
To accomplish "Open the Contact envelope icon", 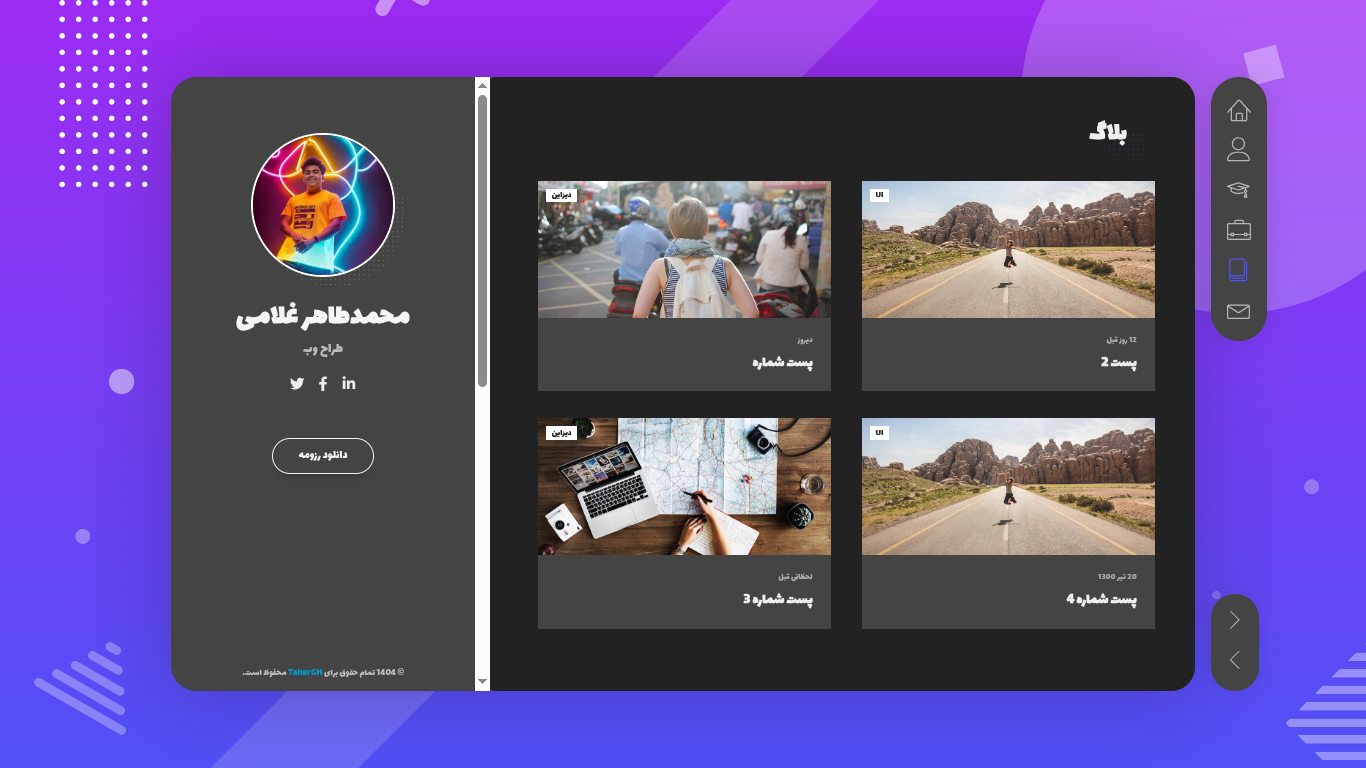I will point(1238,311).
